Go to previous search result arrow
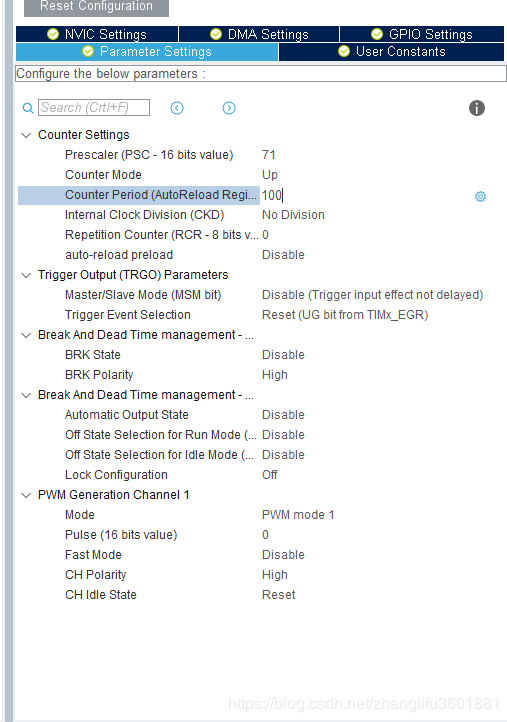The image size is (507, 722). pos(177,108)
